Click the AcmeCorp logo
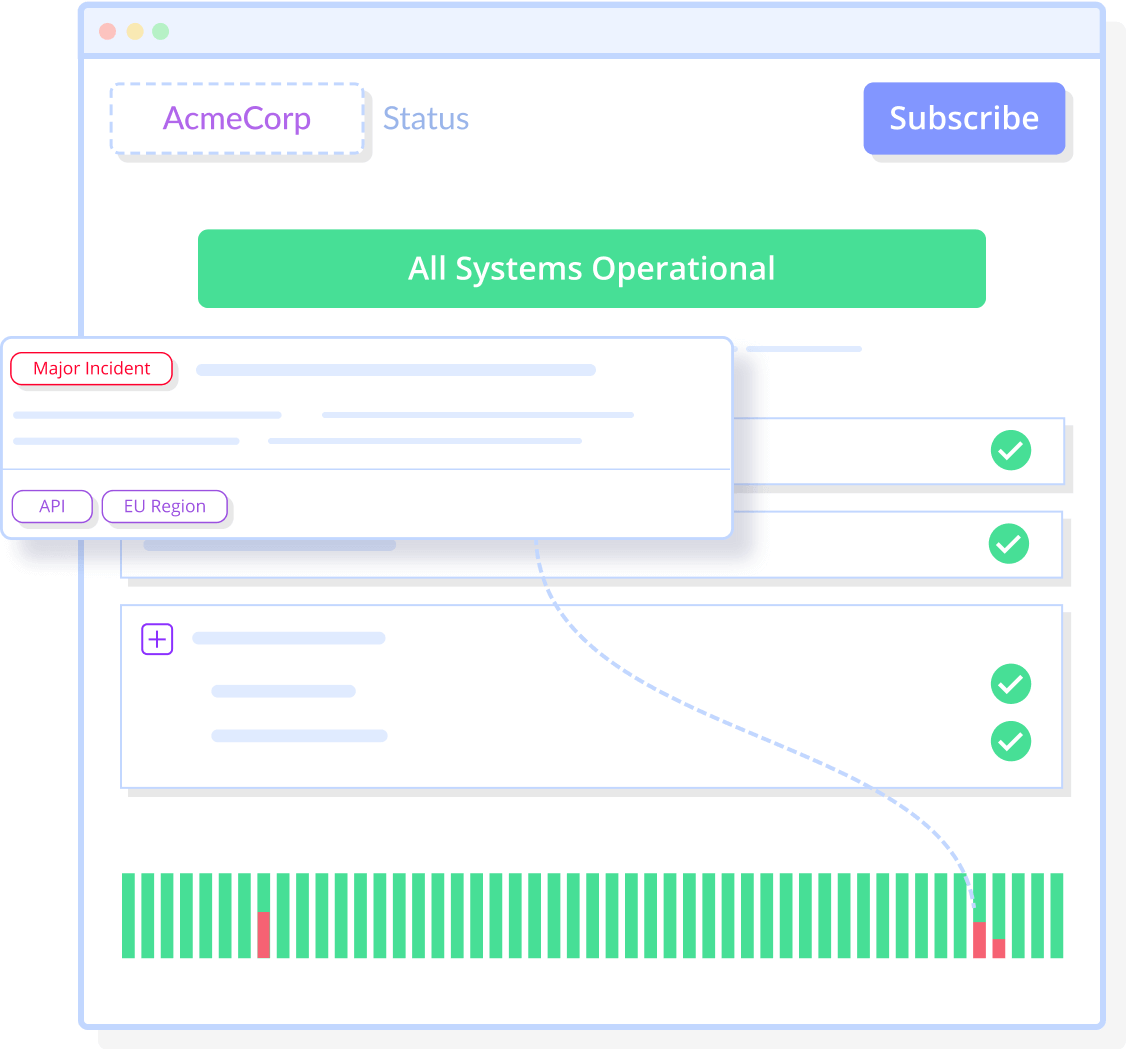This screenshot has height=1049, width=1126. 236,118
